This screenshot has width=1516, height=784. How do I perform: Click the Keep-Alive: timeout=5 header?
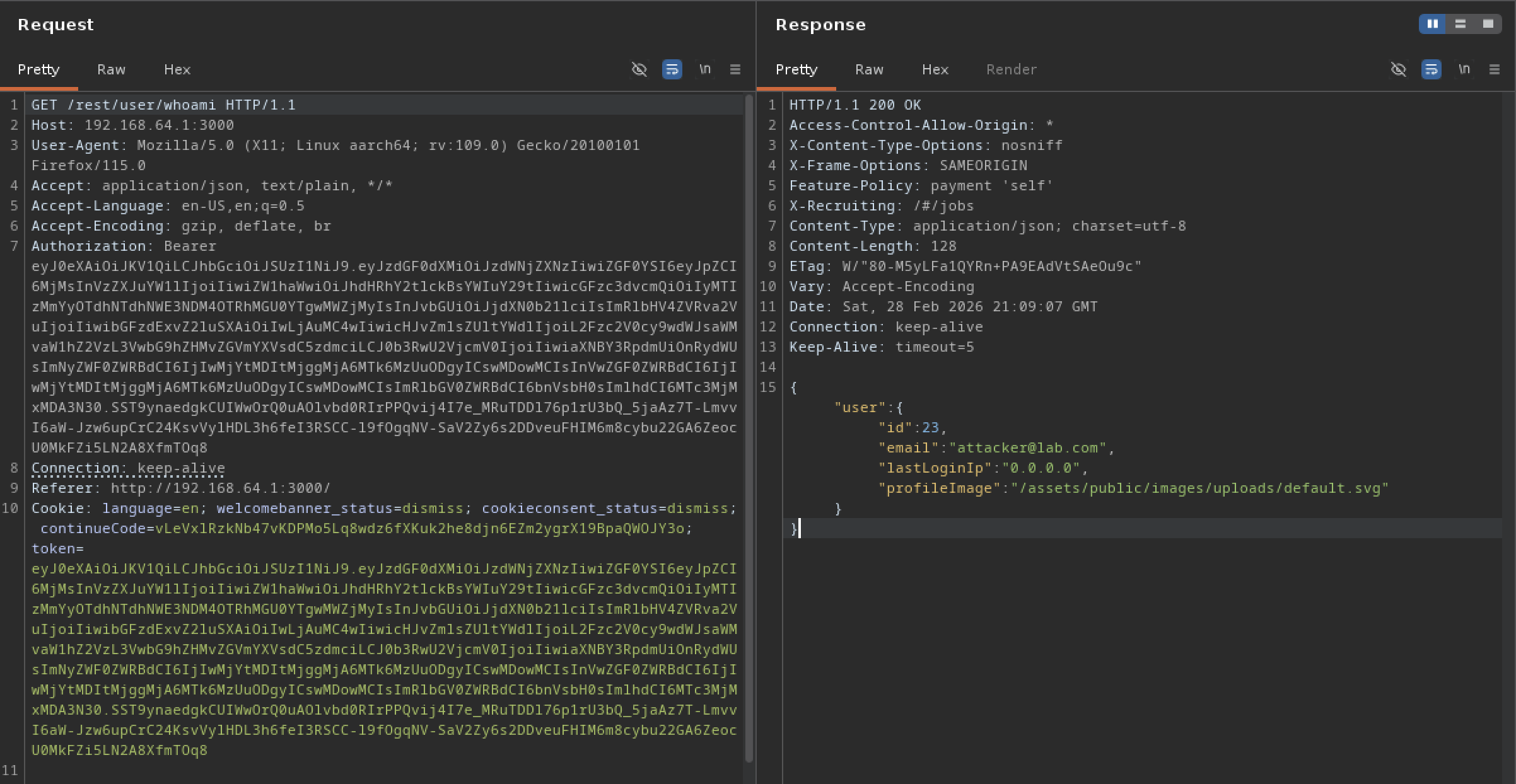click(882, 347)
